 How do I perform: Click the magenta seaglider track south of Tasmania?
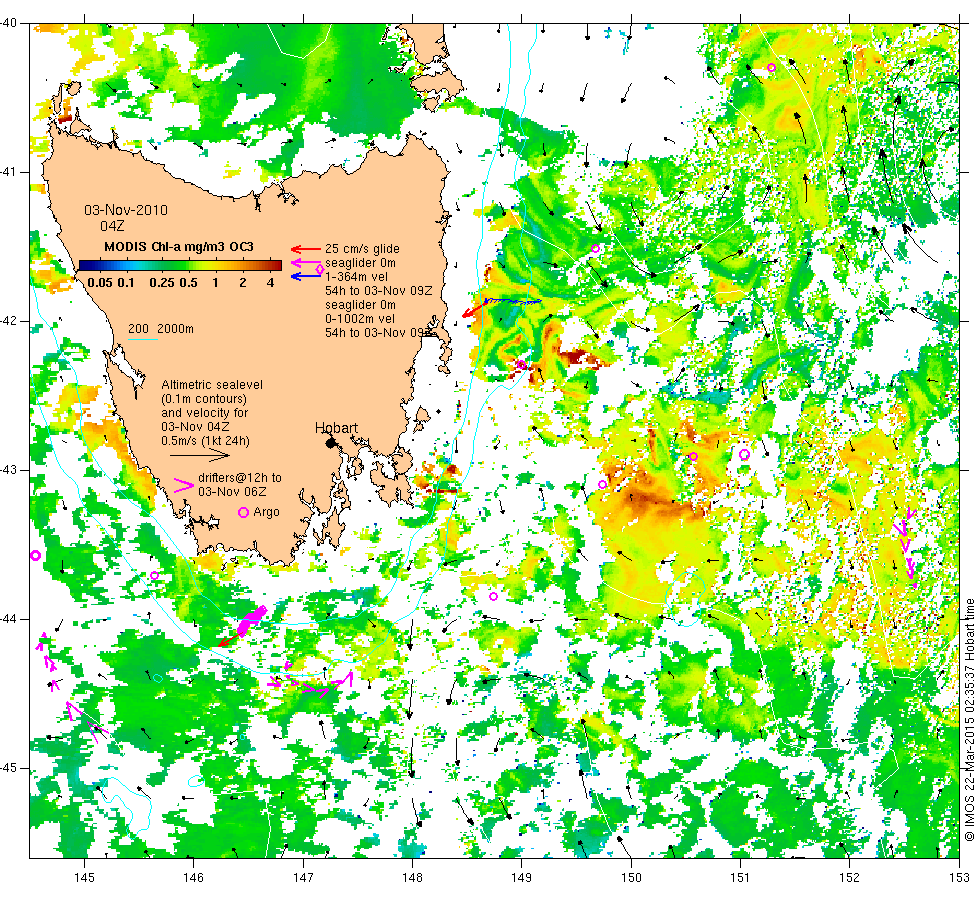point(251,620)
